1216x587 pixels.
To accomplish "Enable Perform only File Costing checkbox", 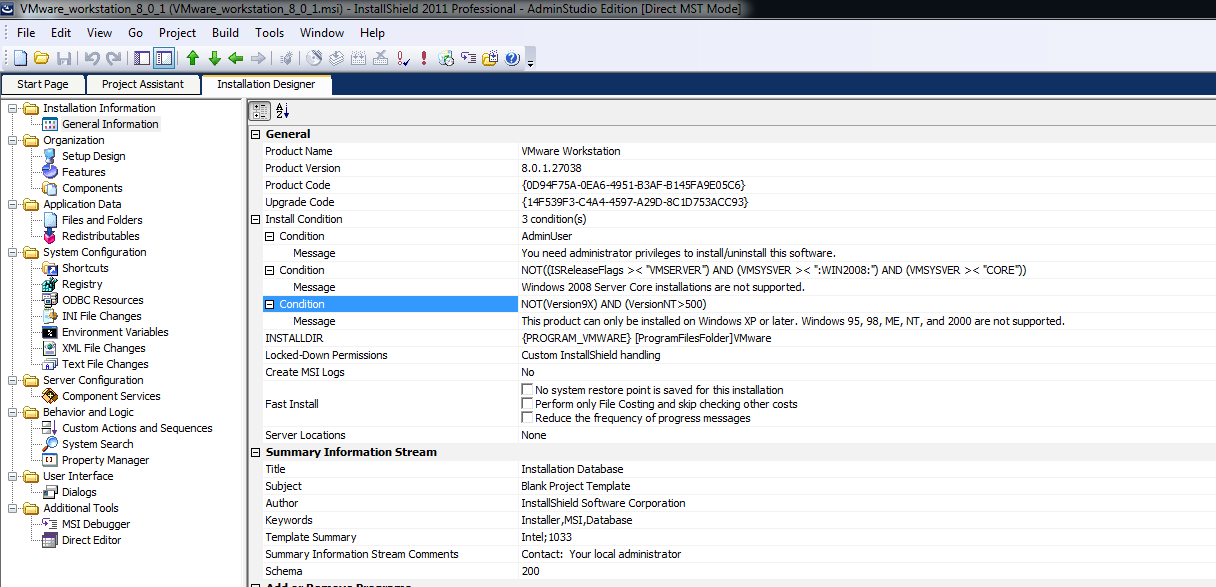I will [x=527, y=404].
